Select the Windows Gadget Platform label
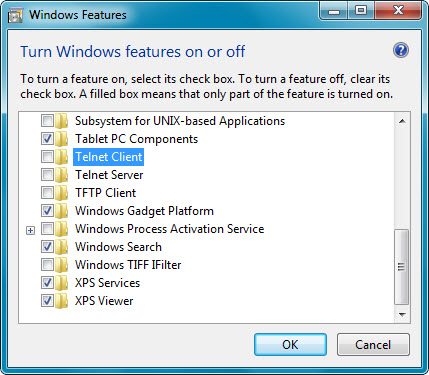 144,211
